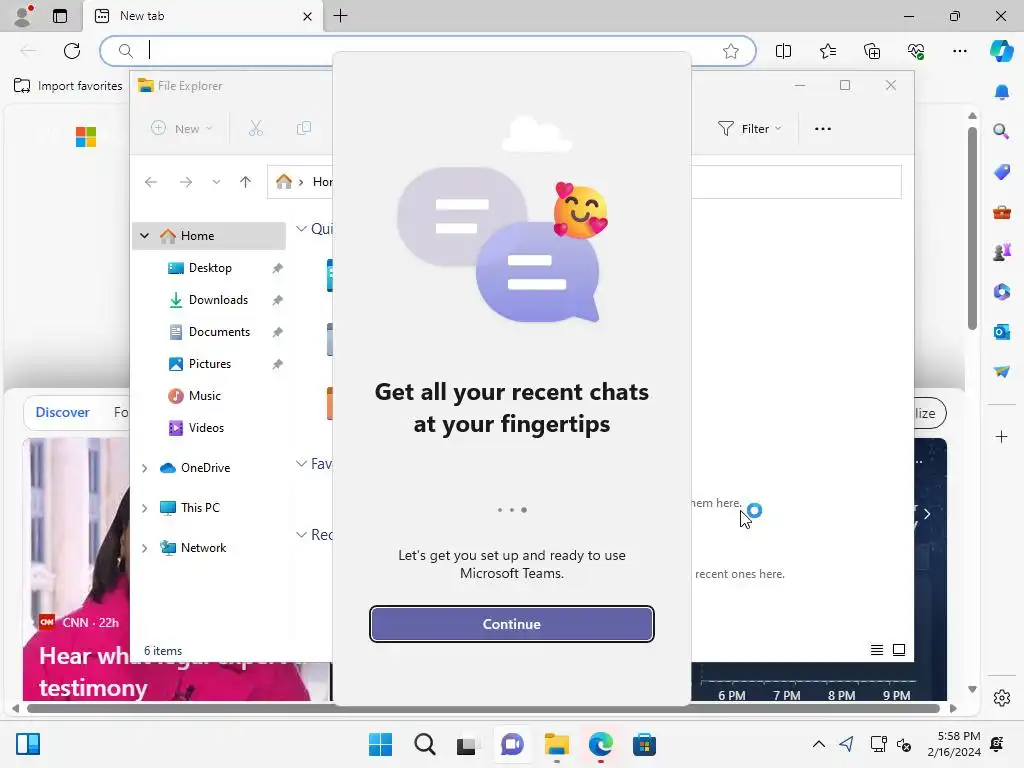Screen dimensions: 1024x768
Task: Switch File Explorer to details view
Action: [876, 650]
